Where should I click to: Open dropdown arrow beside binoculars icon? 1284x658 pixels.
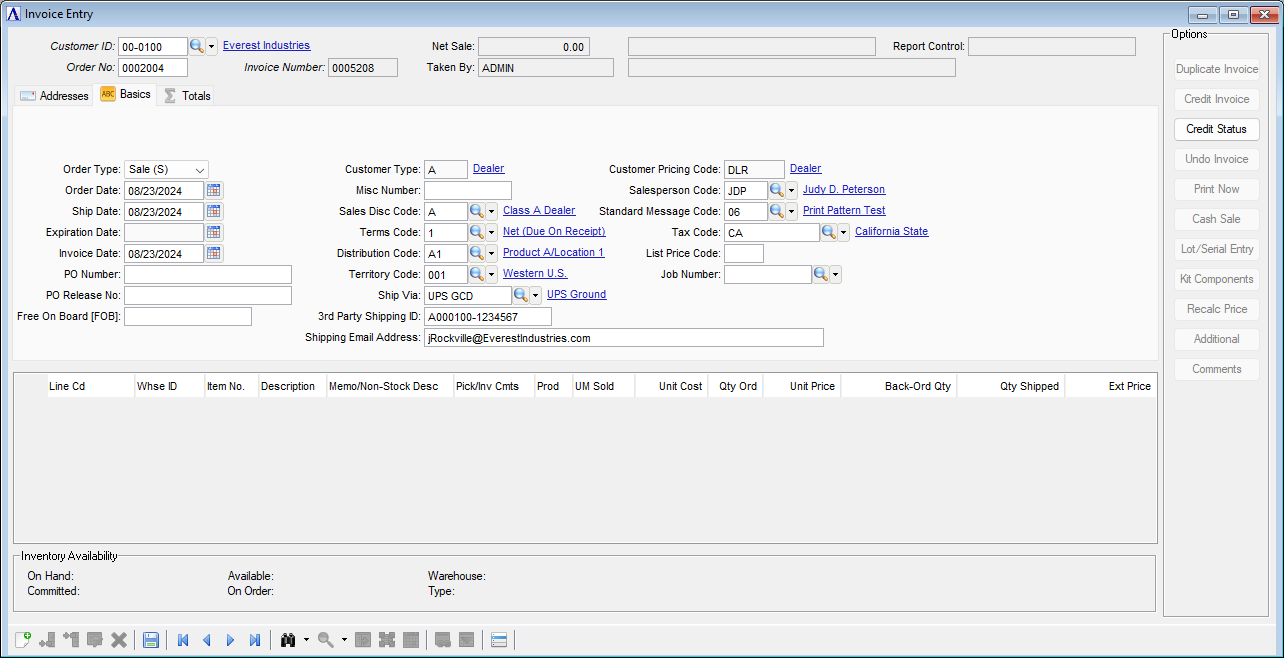pos(306,640)
